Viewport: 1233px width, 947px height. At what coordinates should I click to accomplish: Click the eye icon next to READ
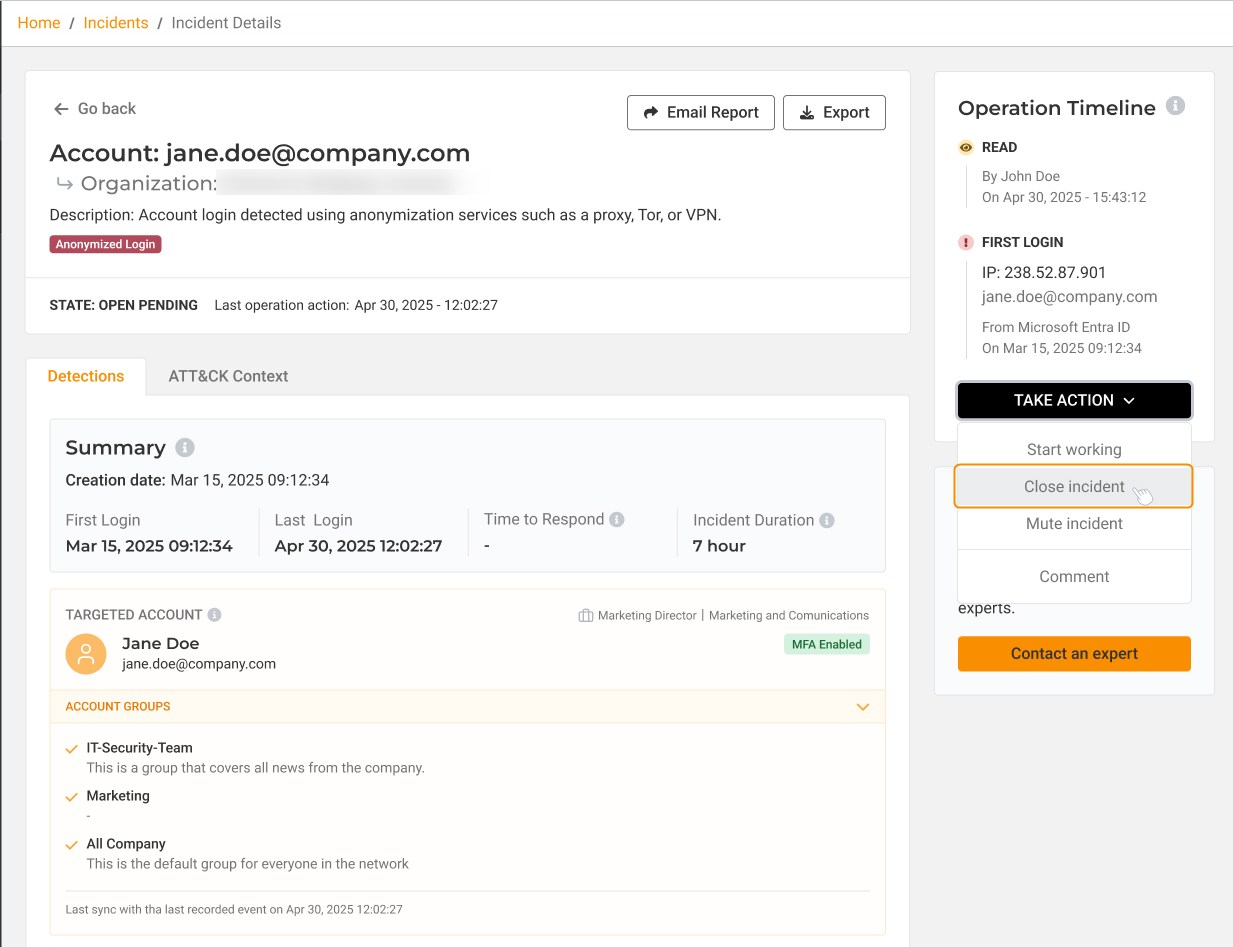(965, 147)
